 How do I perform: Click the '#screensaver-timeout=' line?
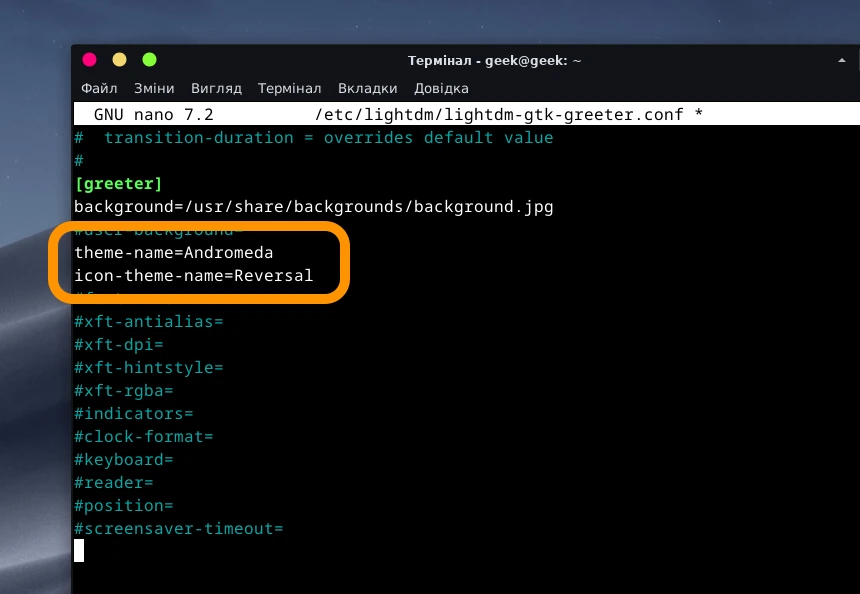click(x=179, y=529)
